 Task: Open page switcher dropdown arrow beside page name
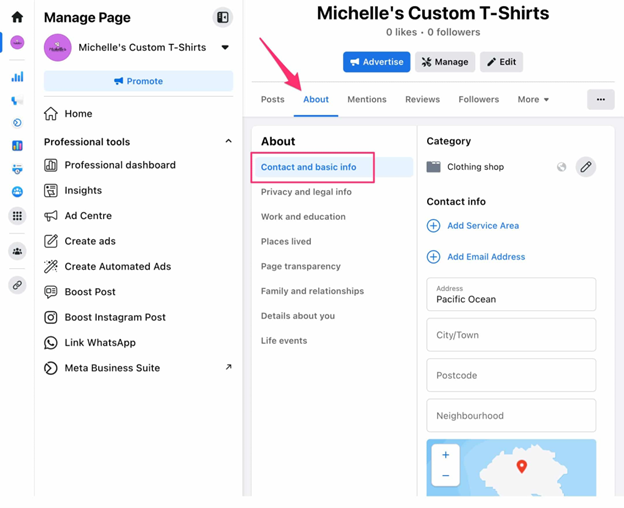(x=225, y=47)
